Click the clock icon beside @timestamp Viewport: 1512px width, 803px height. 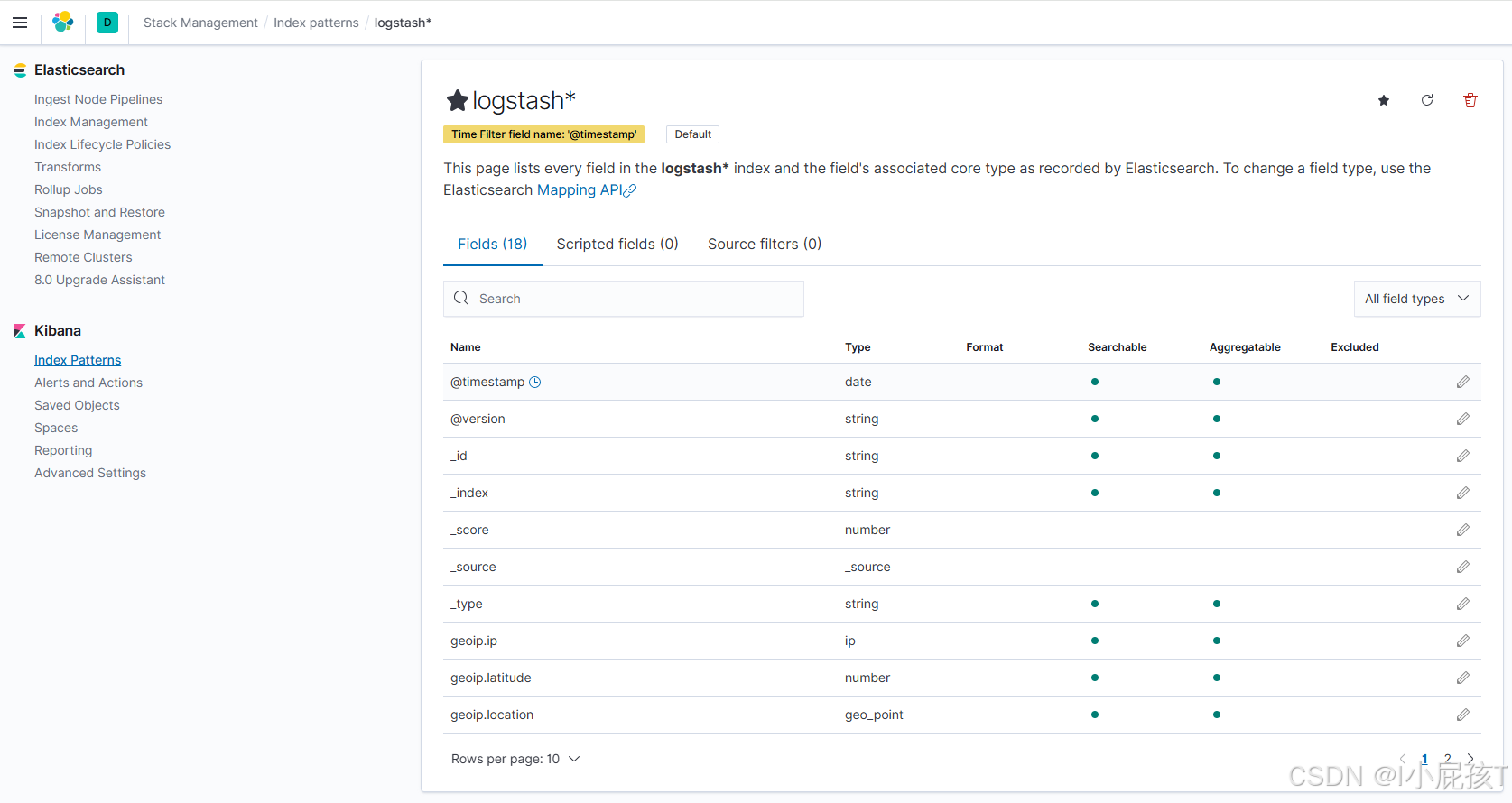tap(534, 382)
